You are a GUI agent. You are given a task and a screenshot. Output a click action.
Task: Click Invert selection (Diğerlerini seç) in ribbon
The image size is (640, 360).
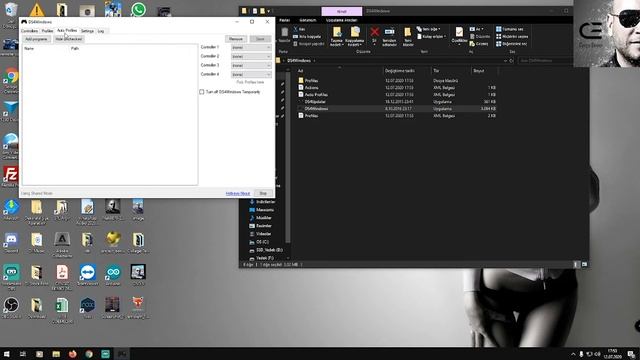(x=511, y=44)
